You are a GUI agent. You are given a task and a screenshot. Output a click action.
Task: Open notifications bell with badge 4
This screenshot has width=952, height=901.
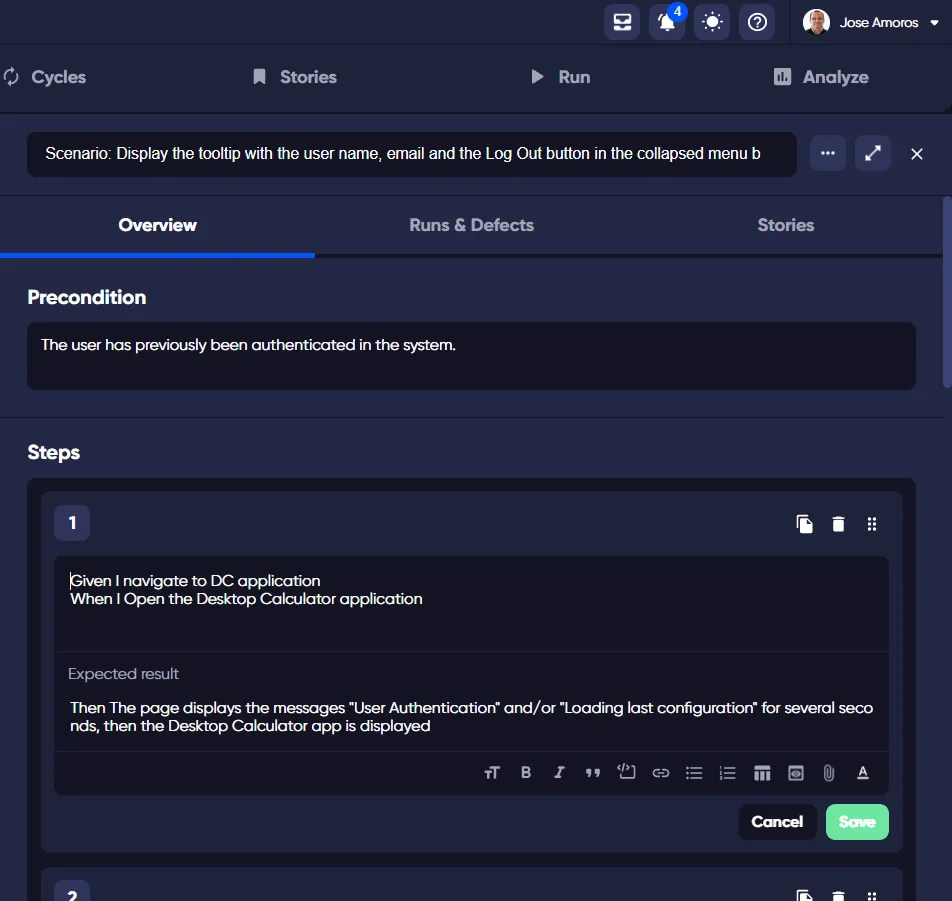(x=667, y=22)
